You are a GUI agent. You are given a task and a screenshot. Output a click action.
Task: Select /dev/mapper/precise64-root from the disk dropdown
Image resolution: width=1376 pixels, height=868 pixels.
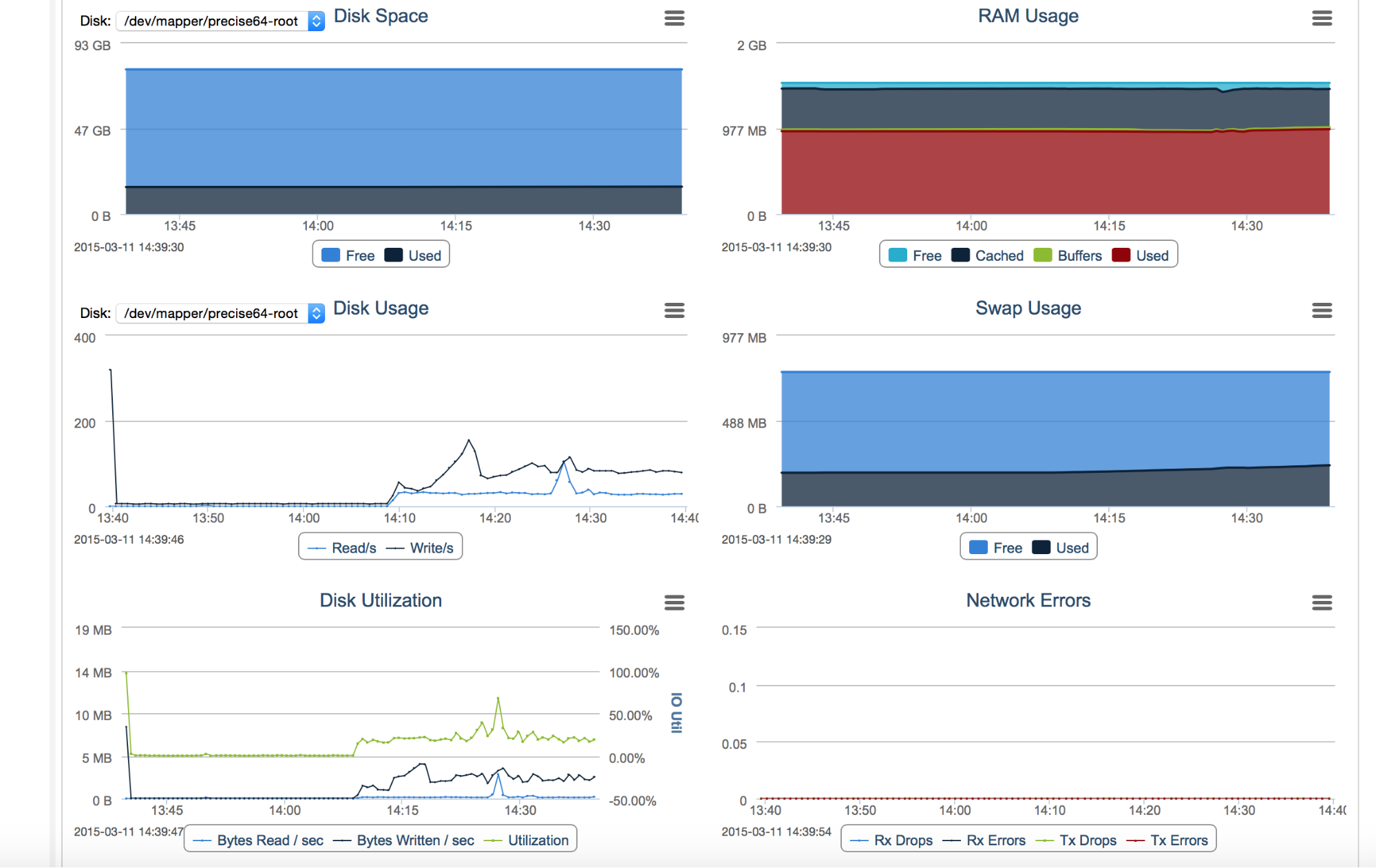pos(210,21)
